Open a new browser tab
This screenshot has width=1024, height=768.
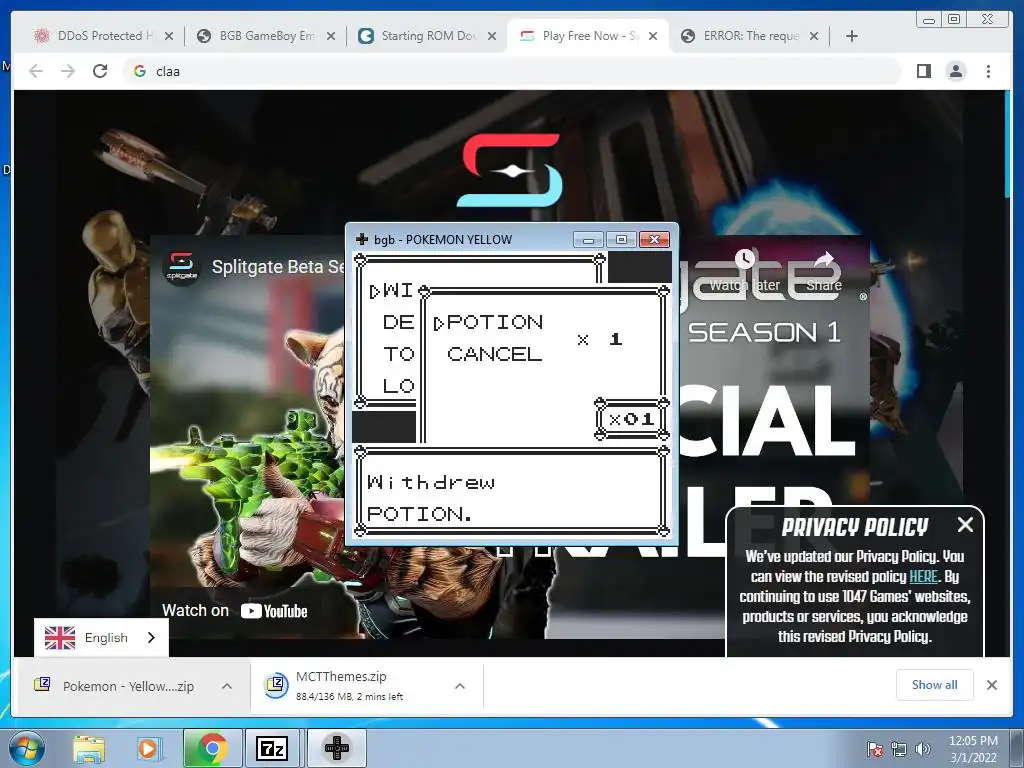[852, 36]
